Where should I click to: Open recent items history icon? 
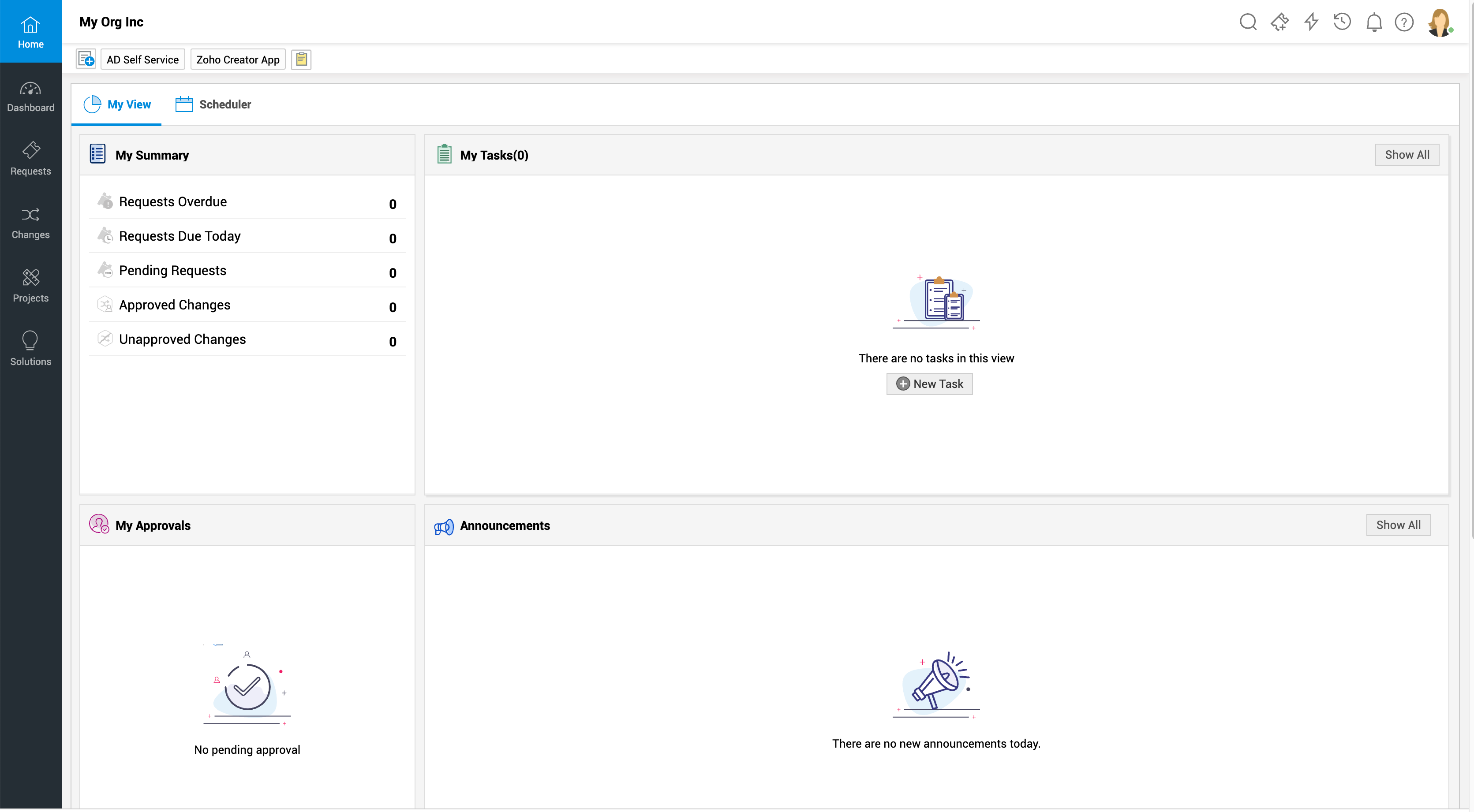click(x=1342, y=22)
